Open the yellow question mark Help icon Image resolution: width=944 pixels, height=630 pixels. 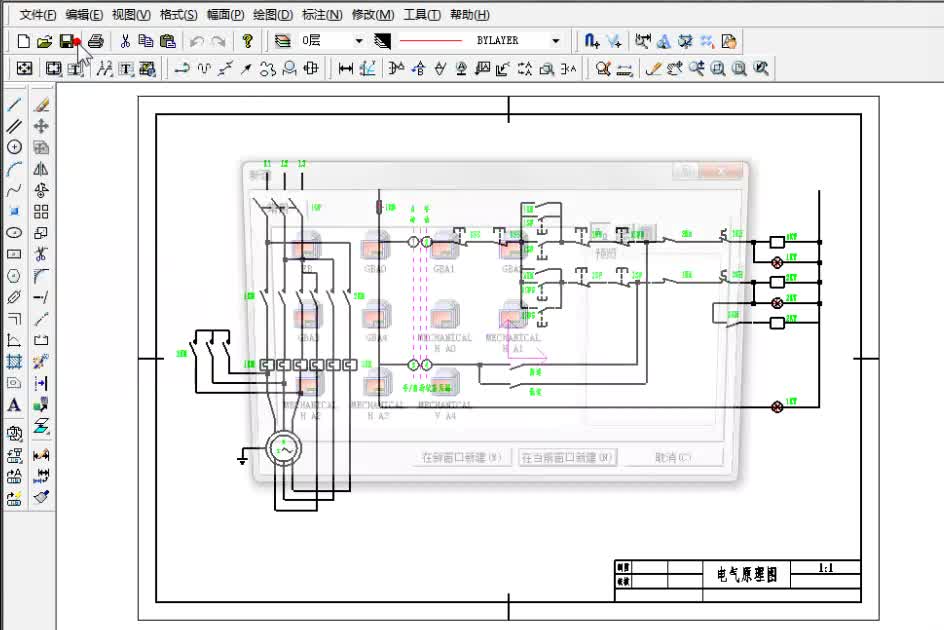(x=247, y=41)
